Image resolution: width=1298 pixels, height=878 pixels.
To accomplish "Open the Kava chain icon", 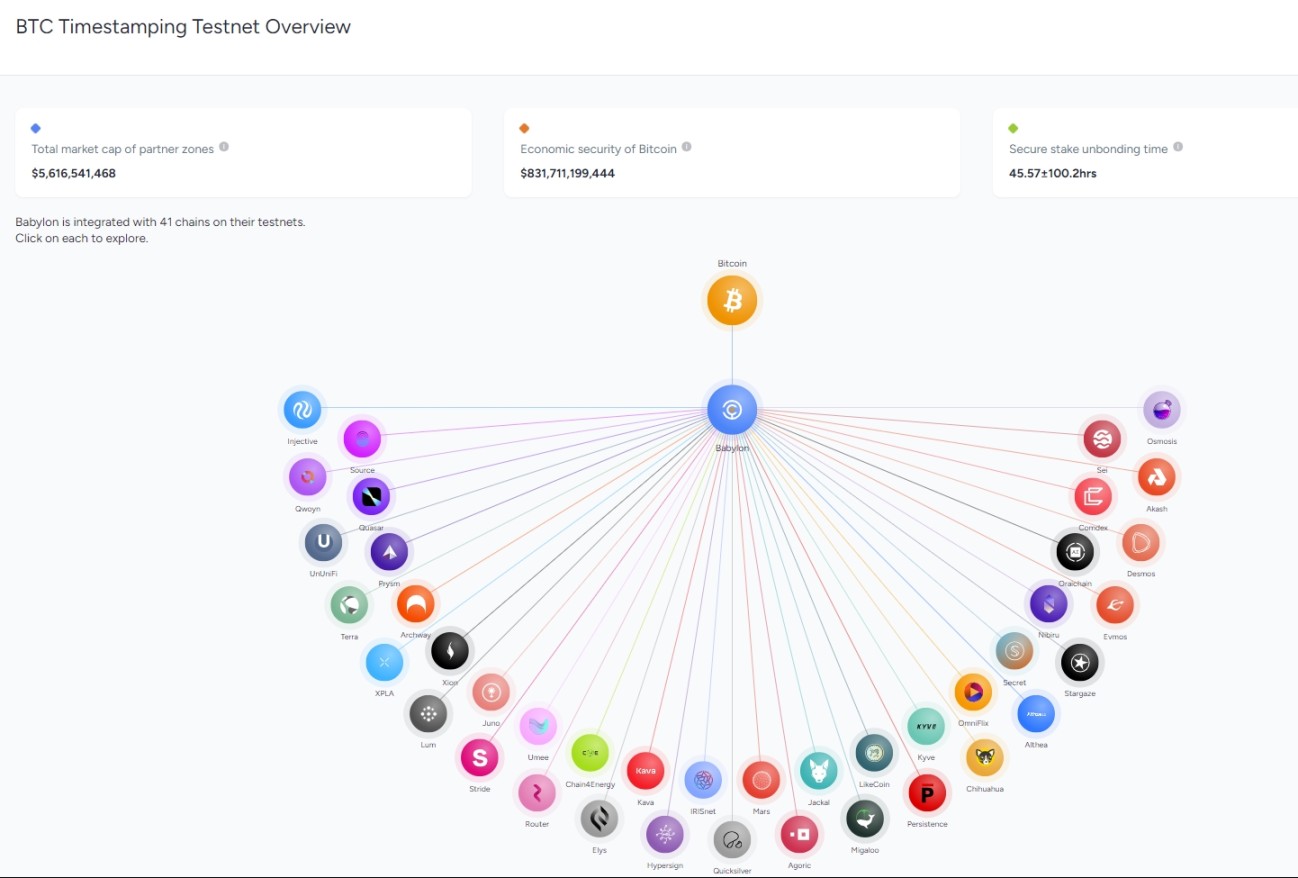I will 645,771.
